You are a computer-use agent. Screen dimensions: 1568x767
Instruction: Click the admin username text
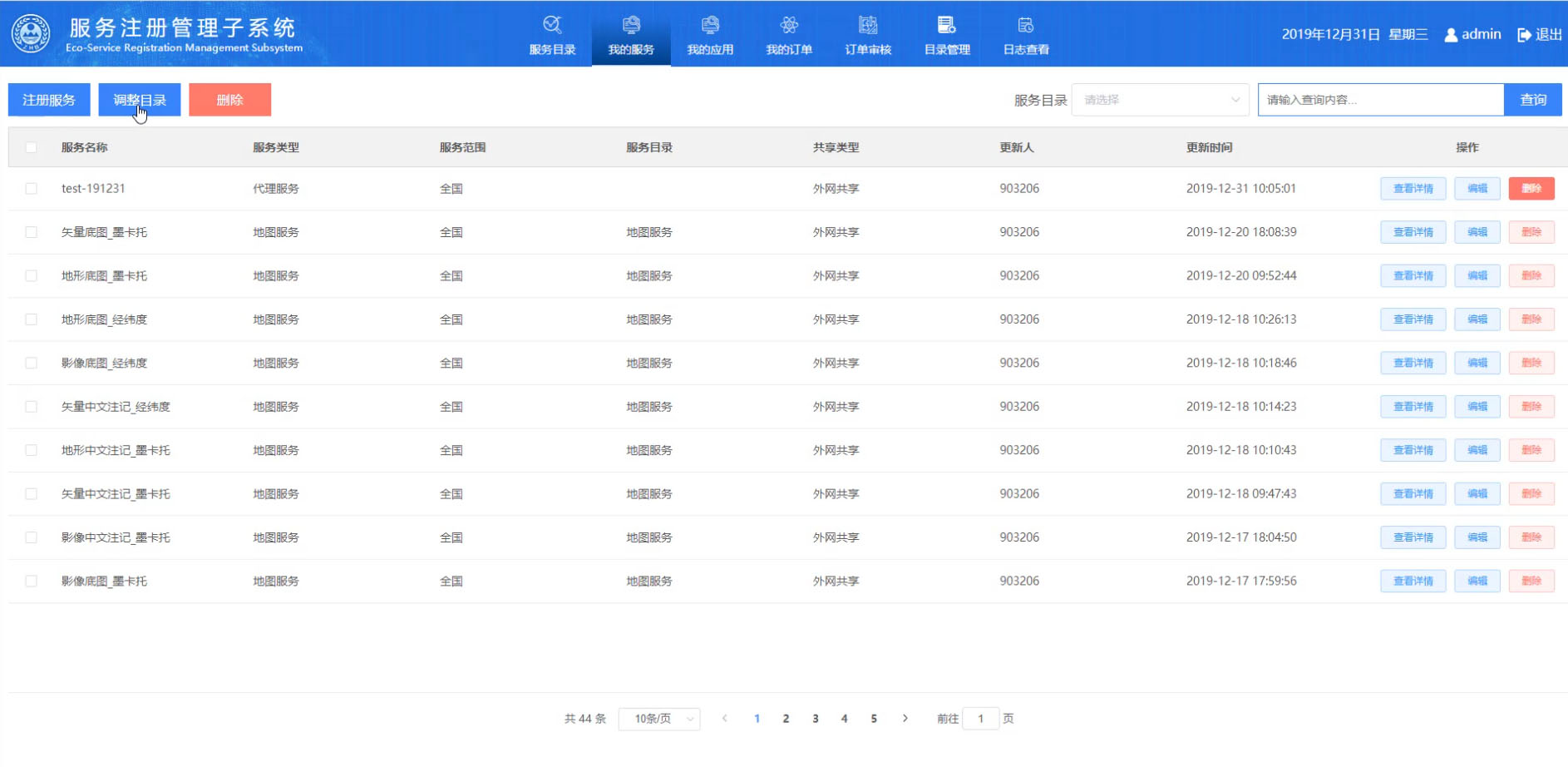1482,34
